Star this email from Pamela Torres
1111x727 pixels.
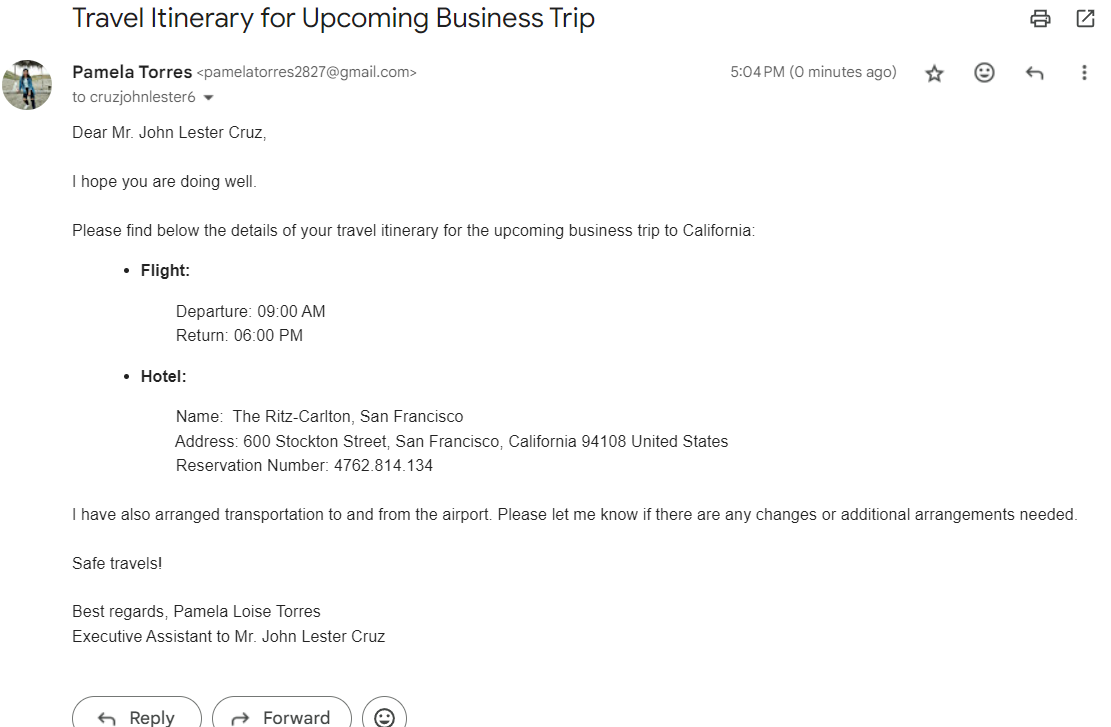[934, 73]
